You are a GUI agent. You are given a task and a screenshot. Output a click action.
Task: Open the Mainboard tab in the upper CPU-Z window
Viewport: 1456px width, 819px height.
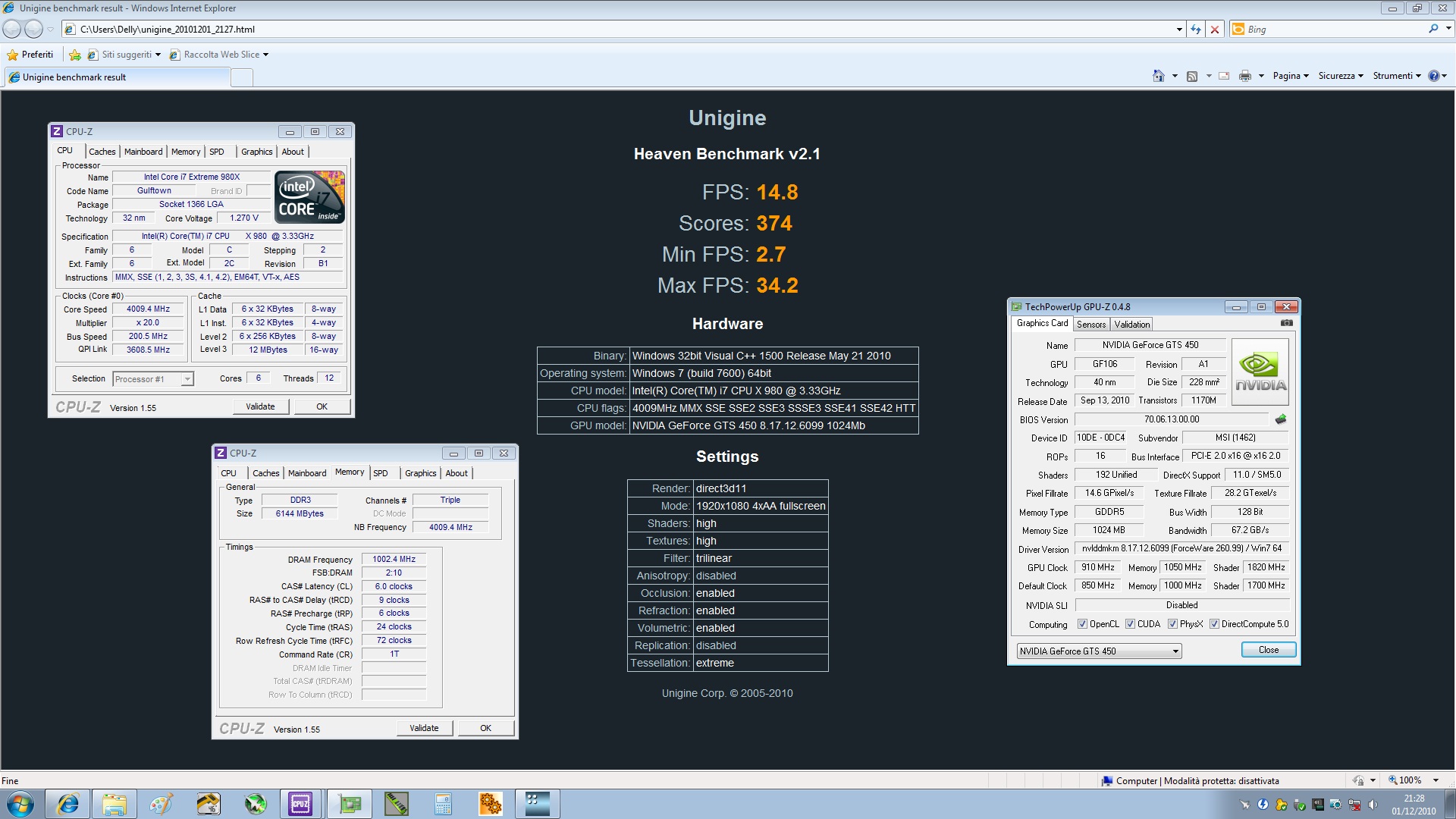point(143,152)
